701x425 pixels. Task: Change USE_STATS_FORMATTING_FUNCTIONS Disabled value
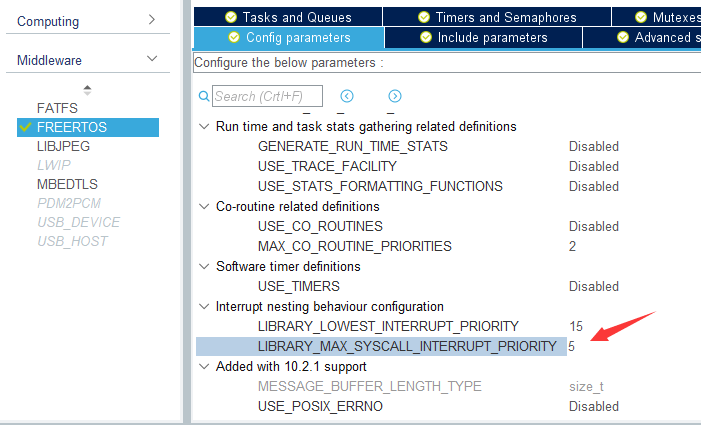(594, 186)
